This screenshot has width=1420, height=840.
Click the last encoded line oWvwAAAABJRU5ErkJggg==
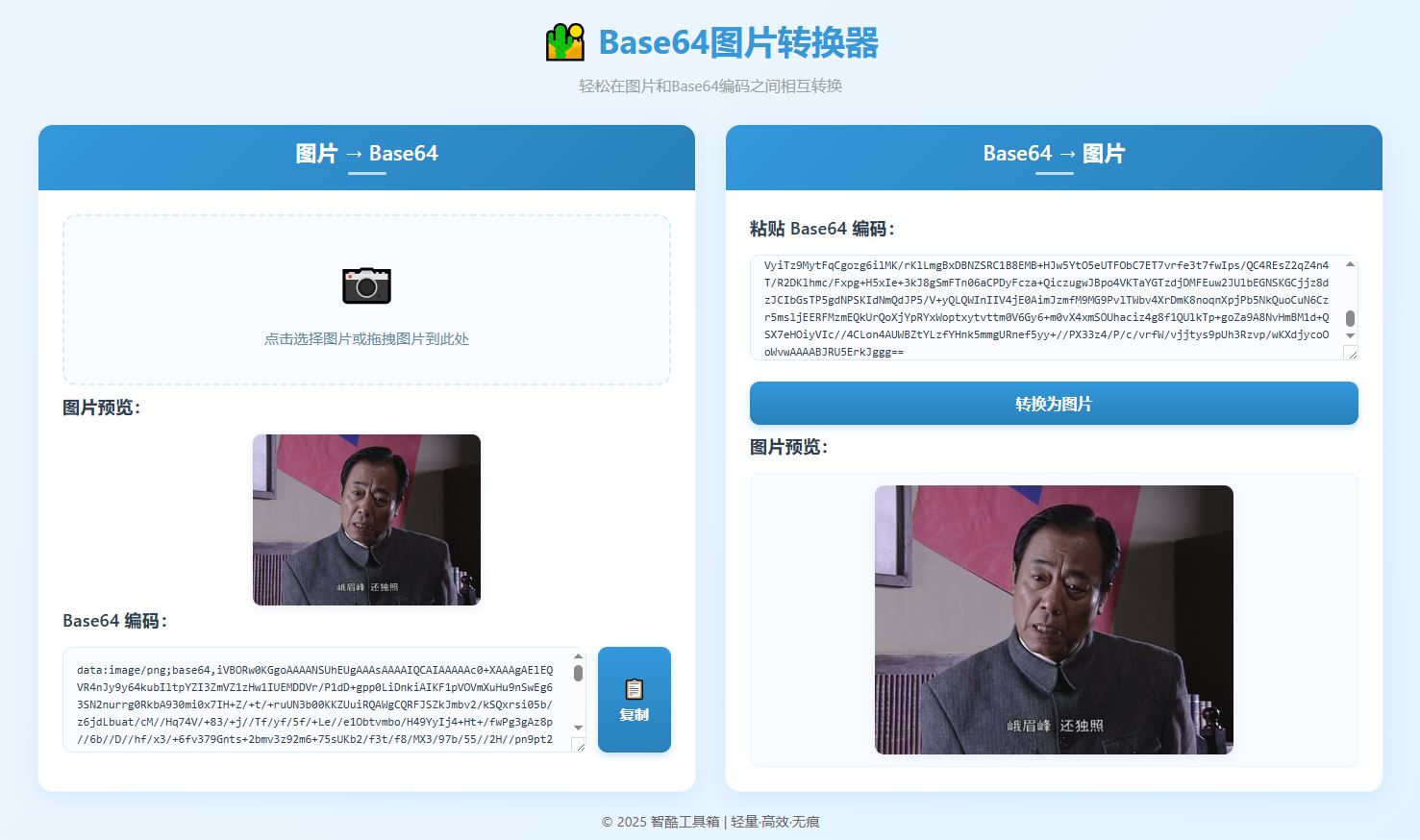pyautogui.click(x=834, y=352)
